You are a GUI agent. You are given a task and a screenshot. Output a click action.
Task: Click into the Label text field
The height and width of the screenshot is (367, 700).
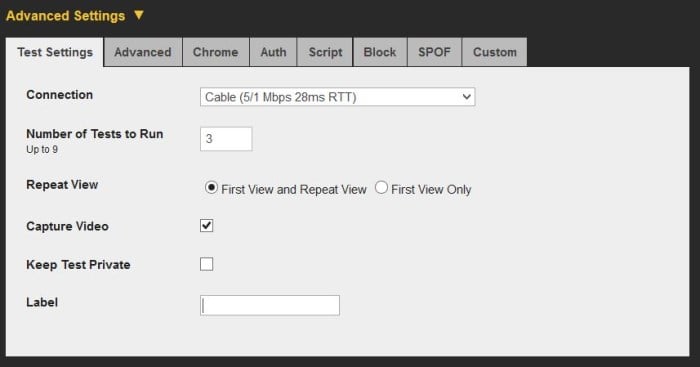[270, 305]
